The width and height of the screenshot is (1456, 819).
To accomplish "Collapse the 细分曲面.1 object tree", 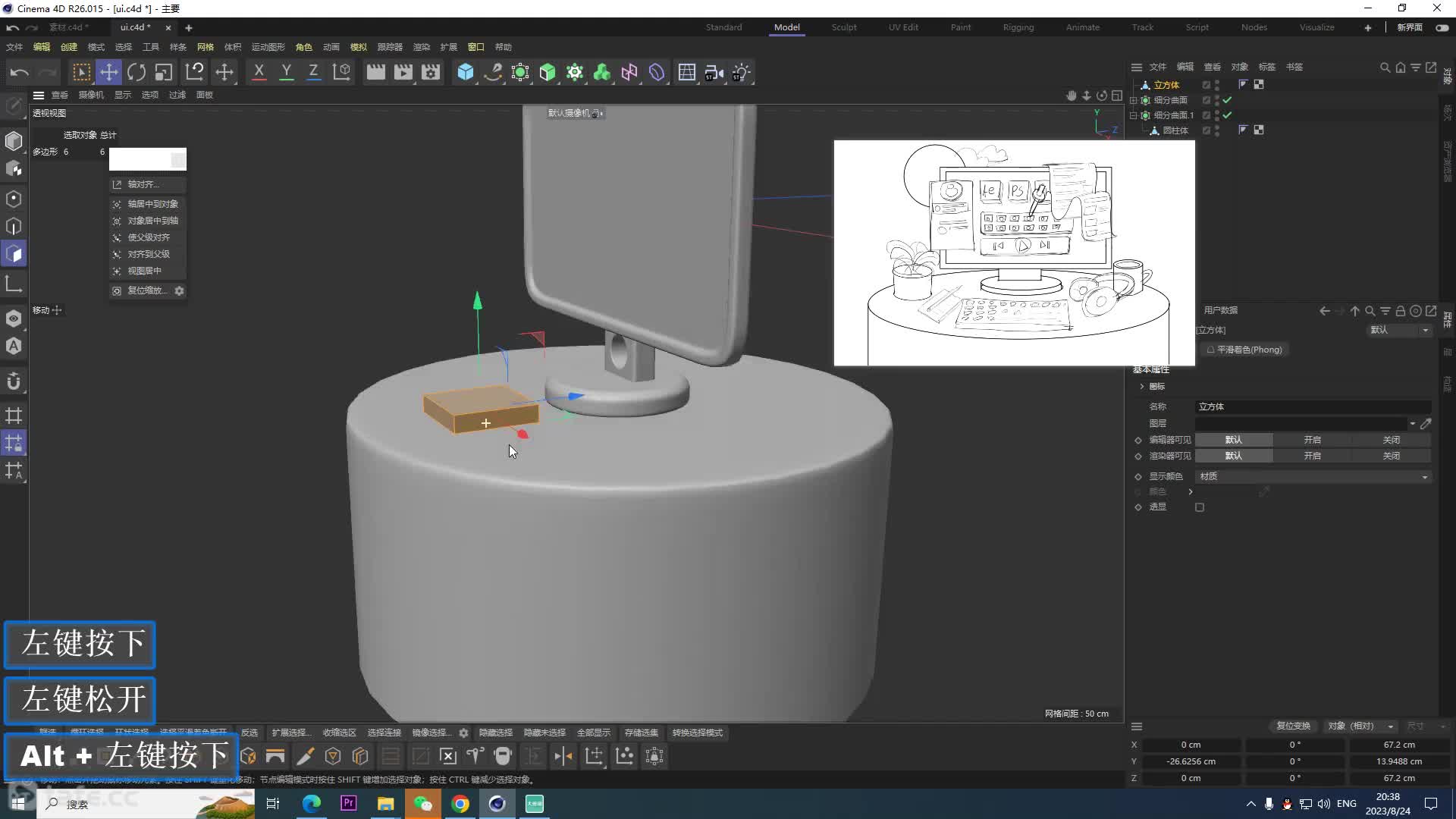I will click(1134, 115).
